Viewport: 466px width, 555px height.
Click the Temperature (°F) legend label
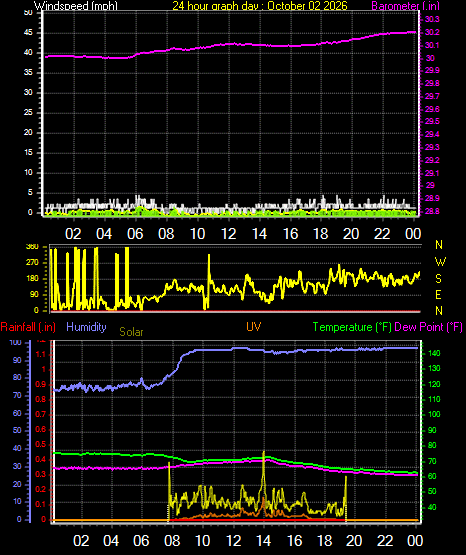352,327
